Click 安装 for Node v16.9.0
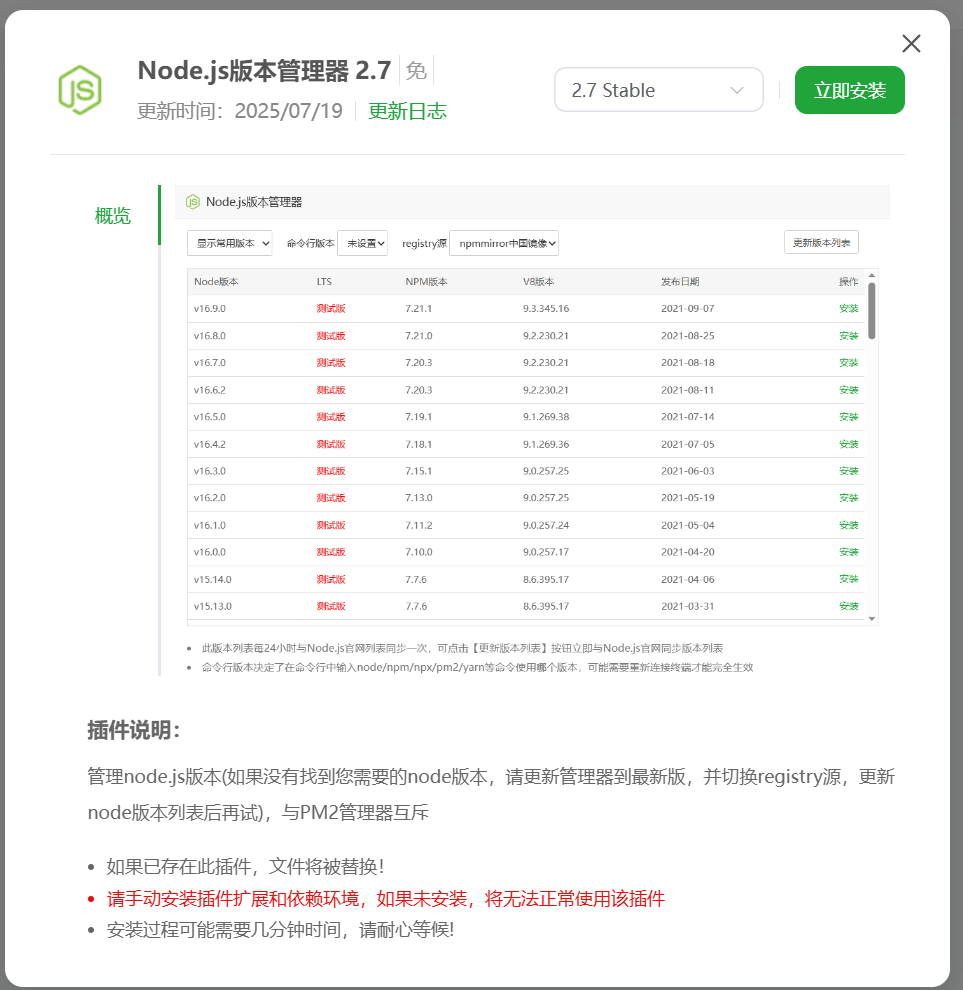This screenshot has height=990, width=963. [848, 308]
